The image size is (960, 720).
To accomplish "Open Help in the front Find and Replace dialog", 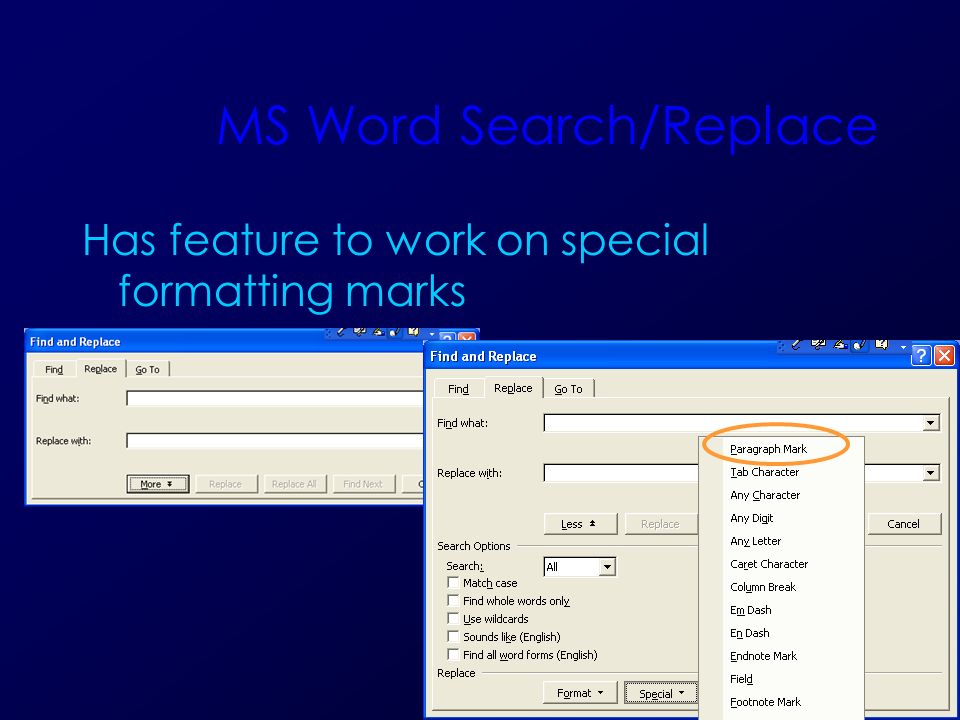I will 921,355.
